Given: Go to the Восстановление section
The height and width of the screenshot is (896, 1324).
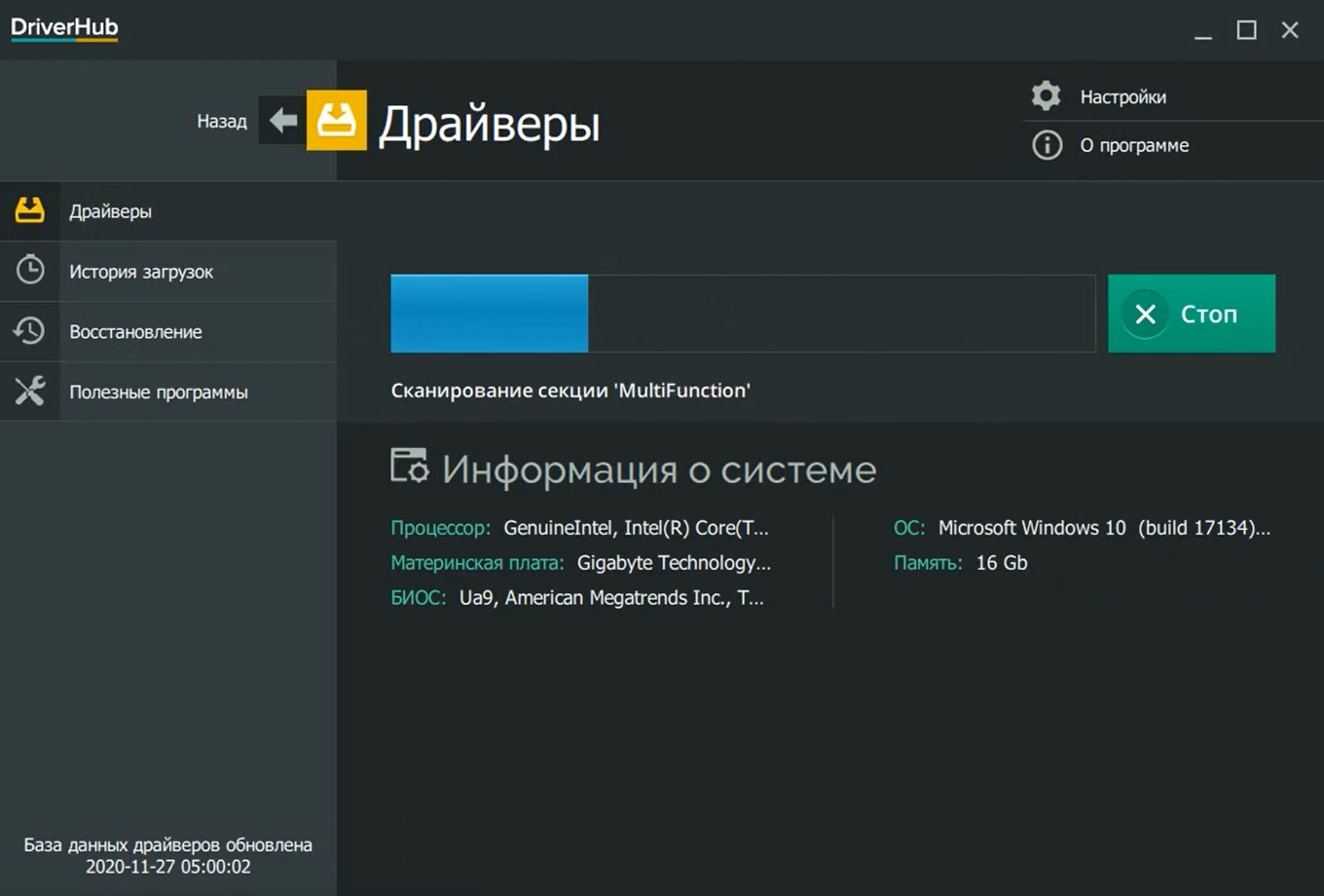Looking at the screenshot, I should tap(135, 332).
